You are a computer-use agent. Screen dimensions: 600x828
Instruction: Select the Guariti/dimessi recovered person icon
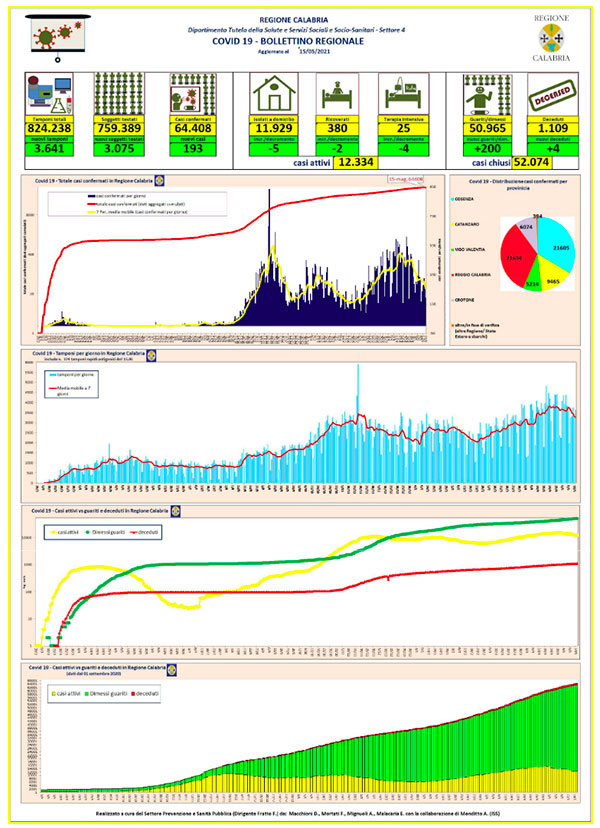487,94
